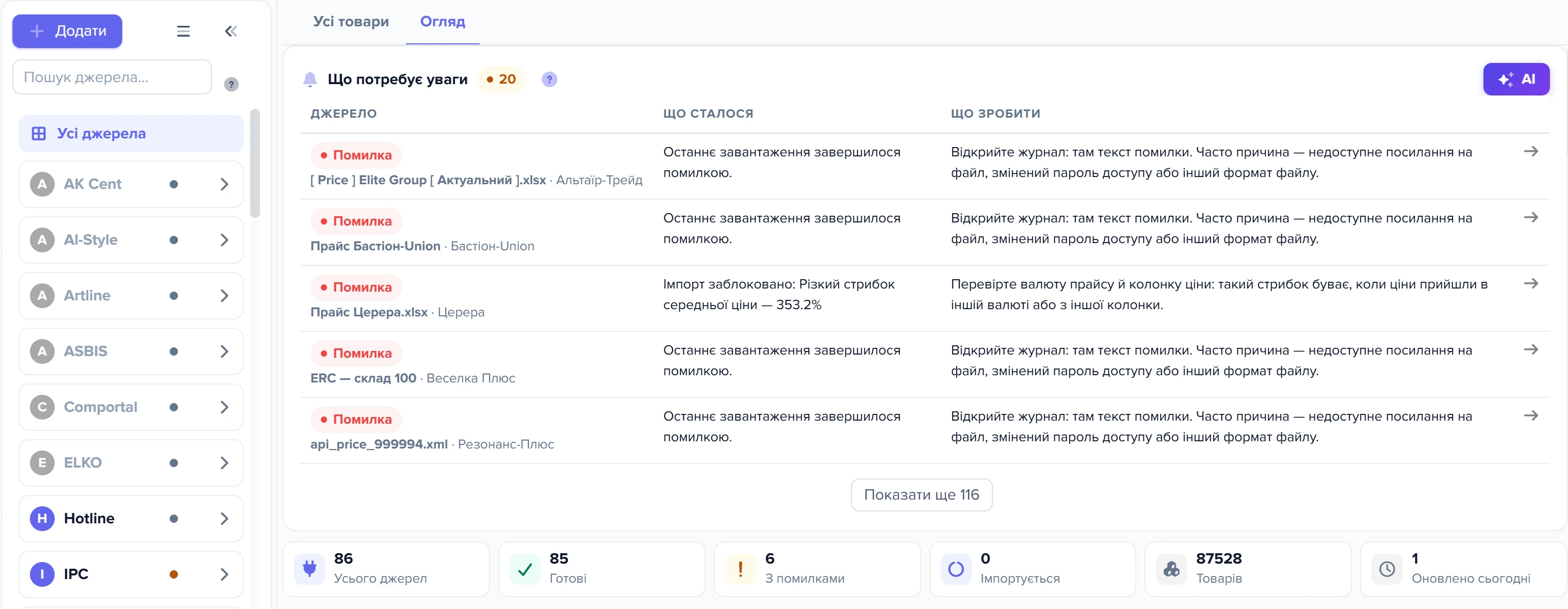Screen dimensions: 1568x609
Task: Click the Товарів boxes icon
Action: coord(1171,569)
